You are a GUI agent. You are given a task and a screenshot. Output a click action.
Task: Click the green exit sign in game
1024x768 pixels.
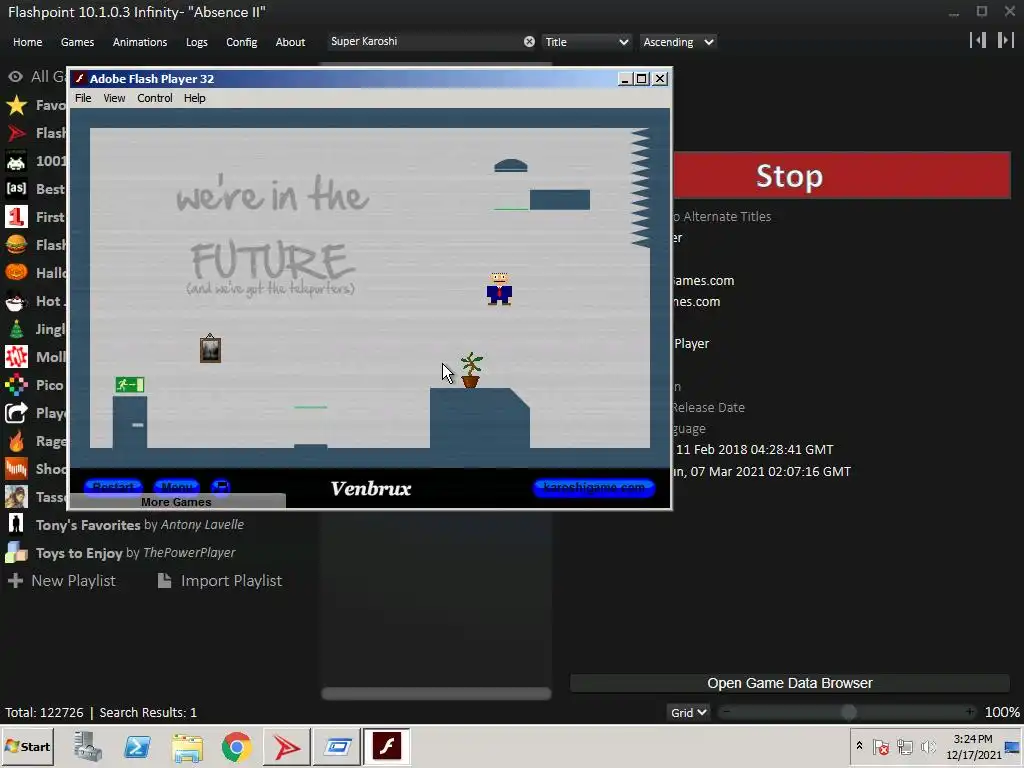coord(130,385)
